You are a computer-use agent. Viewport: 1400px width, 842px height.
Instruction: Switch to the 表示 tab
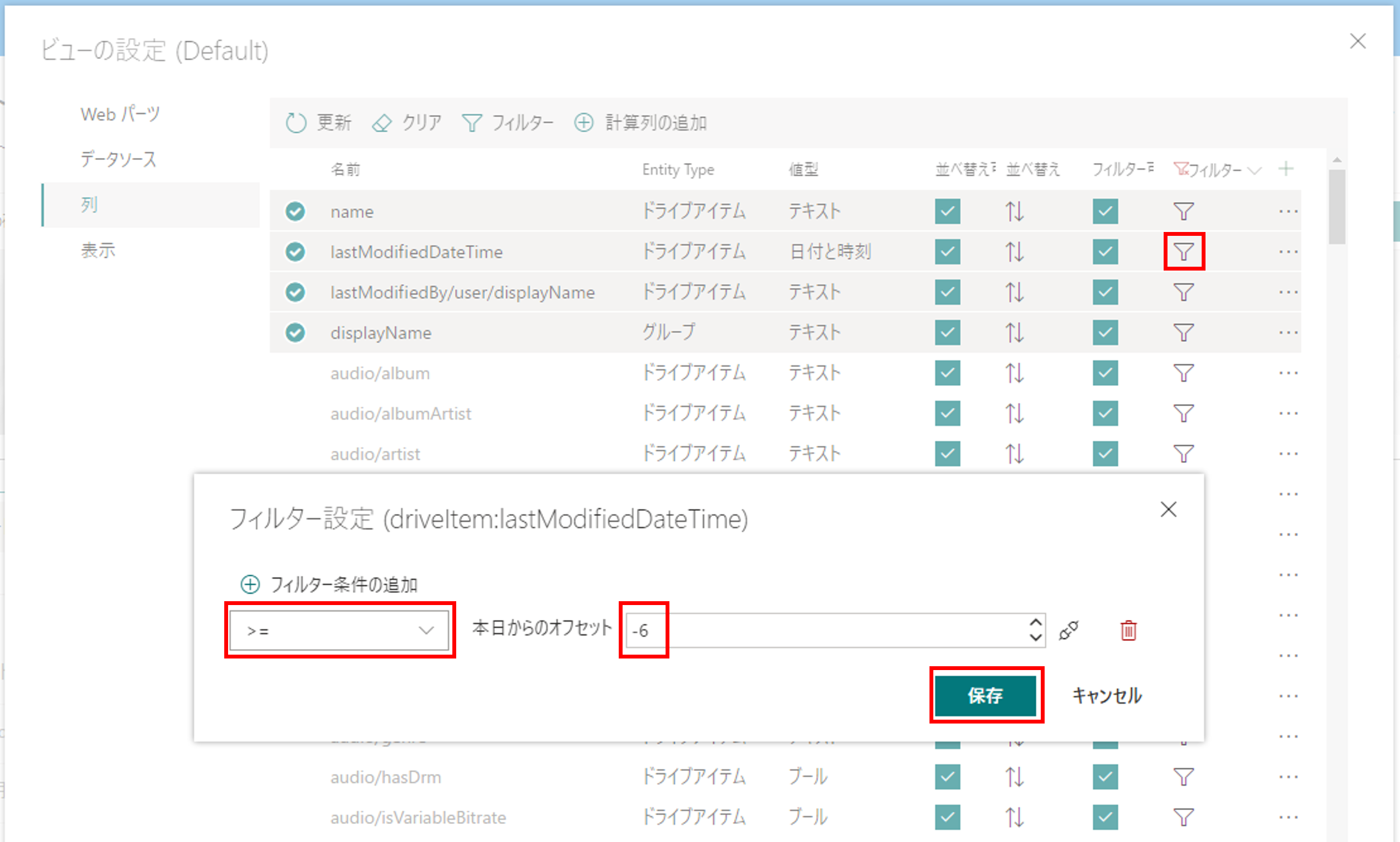click(x=98, y=250)
